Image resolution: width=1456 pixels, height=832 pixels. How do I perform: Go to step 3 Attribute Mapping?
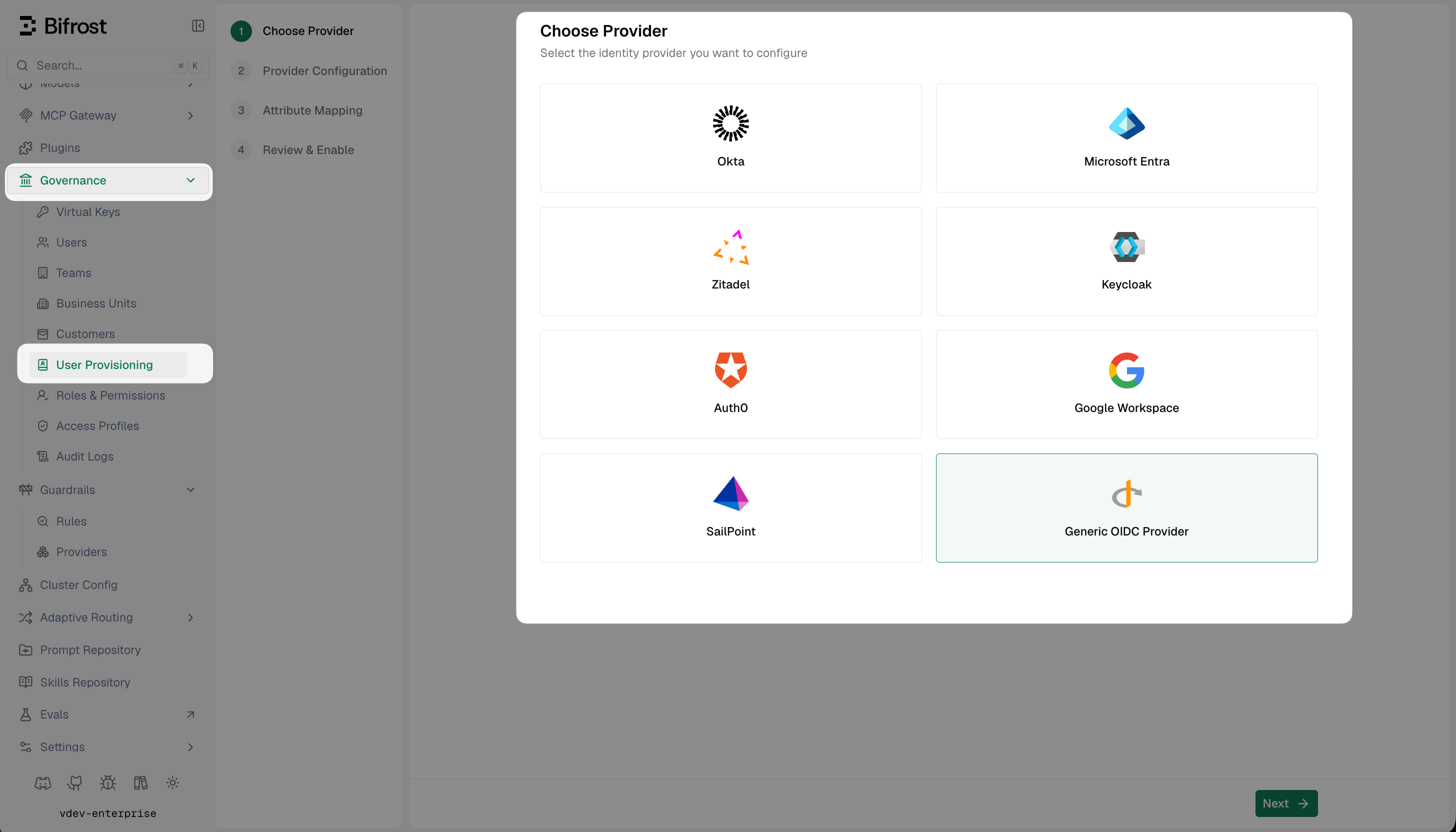296,110
